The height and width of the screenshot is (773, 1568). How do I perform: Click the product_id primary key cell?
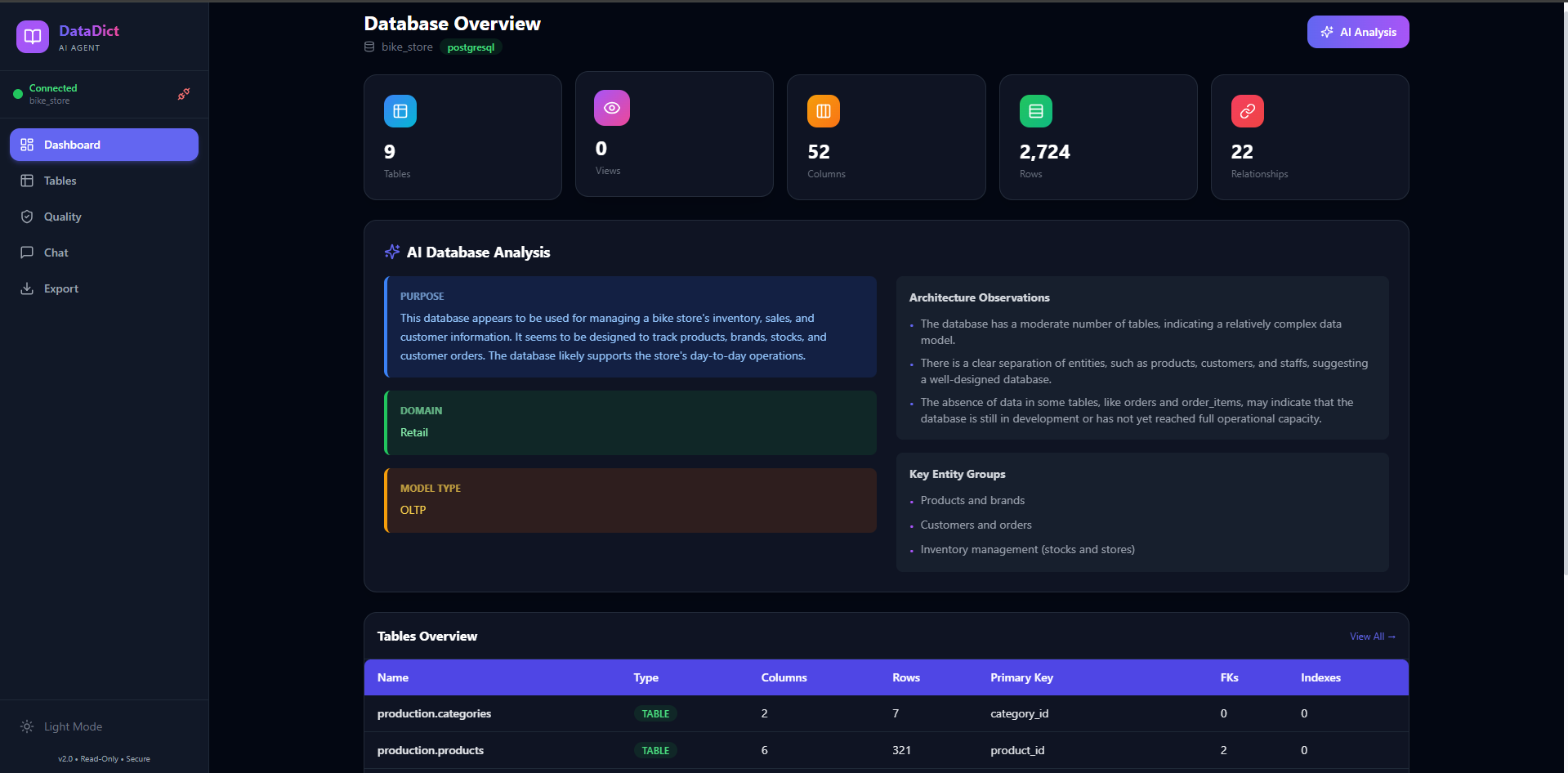point(1017,750)
